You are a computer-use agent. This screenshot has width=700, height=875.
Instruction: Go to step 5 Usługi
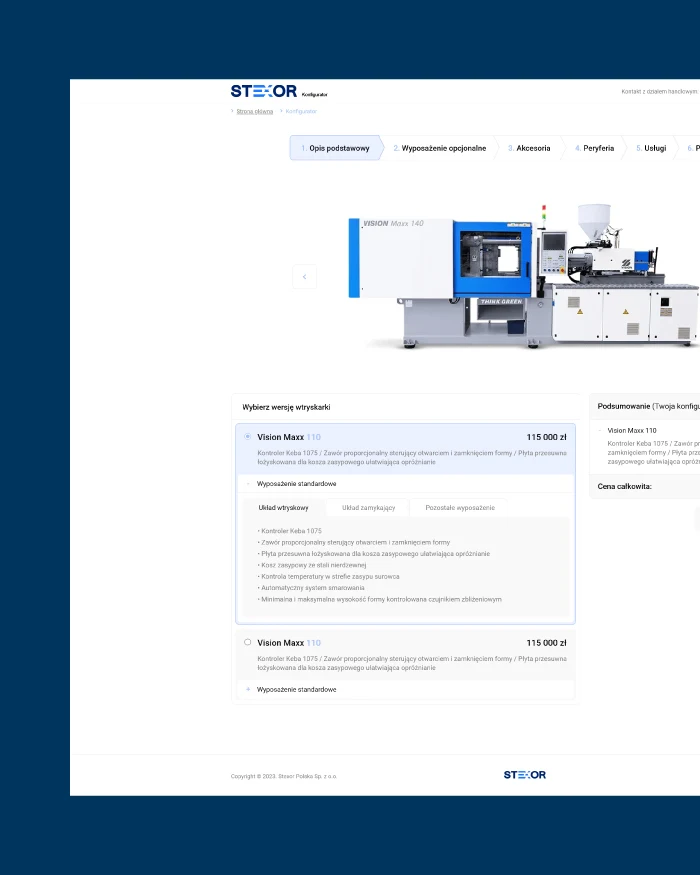651,148
